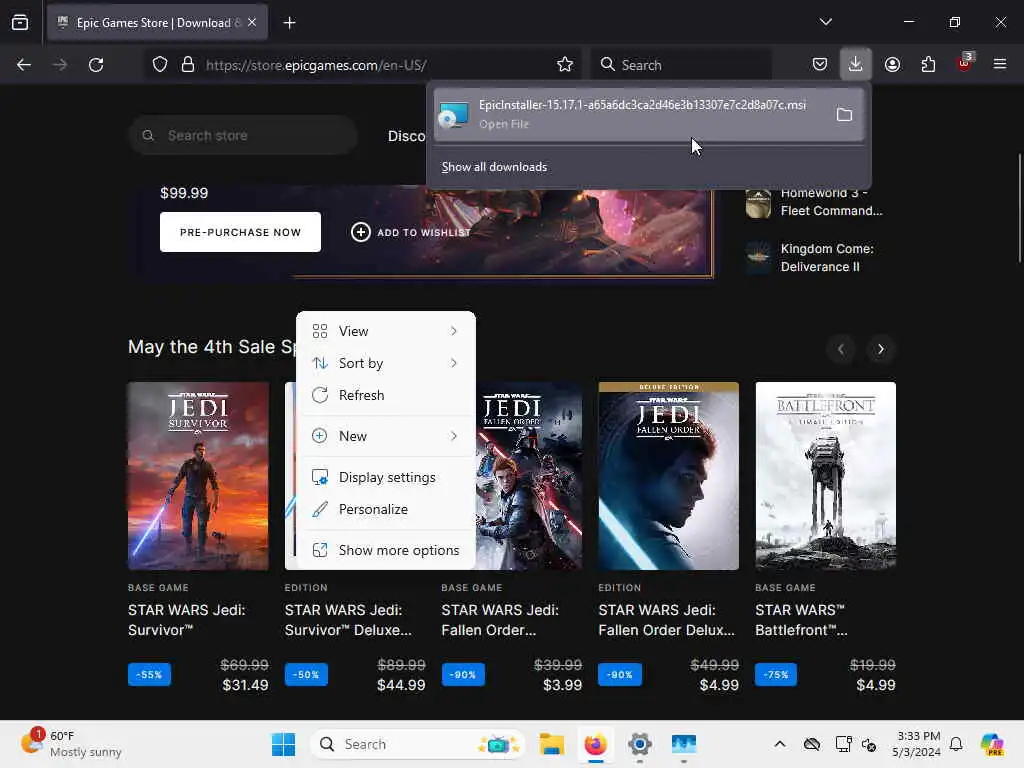Go back to previous page

click(24, 65)
